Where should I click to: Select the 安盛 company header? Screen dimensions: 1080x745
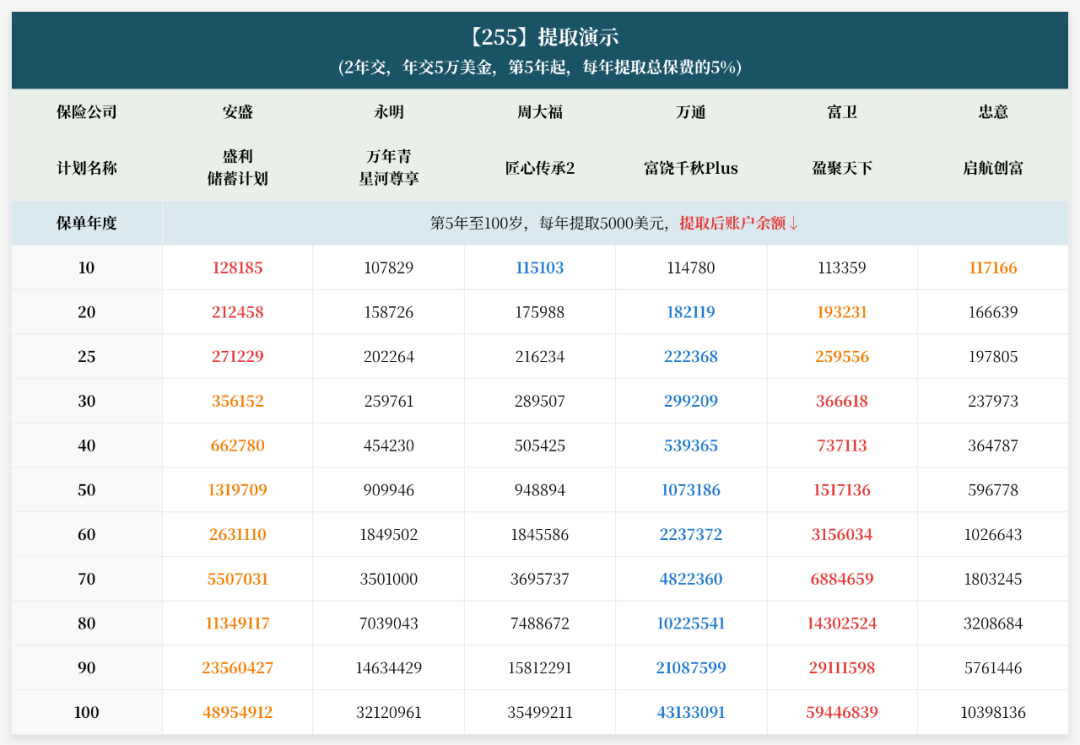tap(238, 112)
